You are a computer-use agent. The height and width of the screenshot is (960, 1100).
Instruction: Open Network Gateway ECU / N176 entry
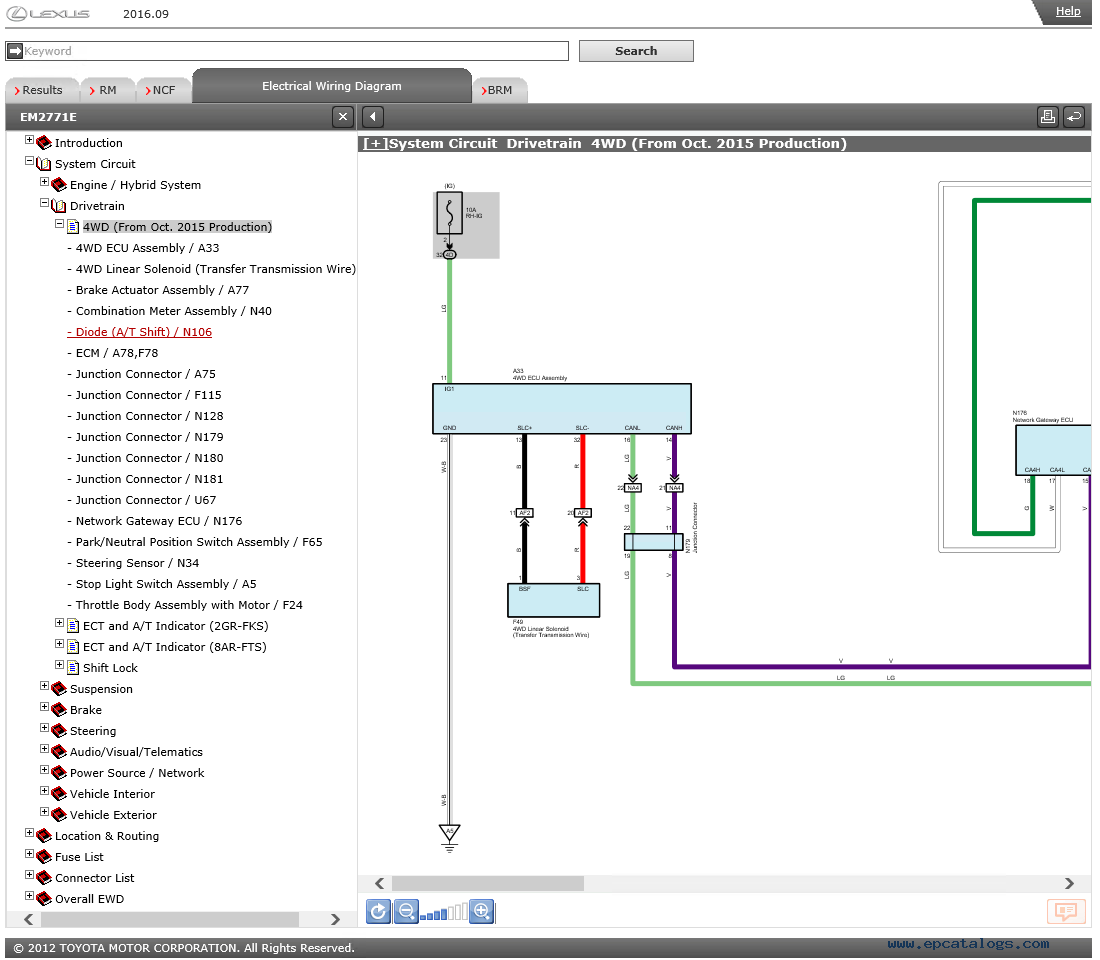159,521
